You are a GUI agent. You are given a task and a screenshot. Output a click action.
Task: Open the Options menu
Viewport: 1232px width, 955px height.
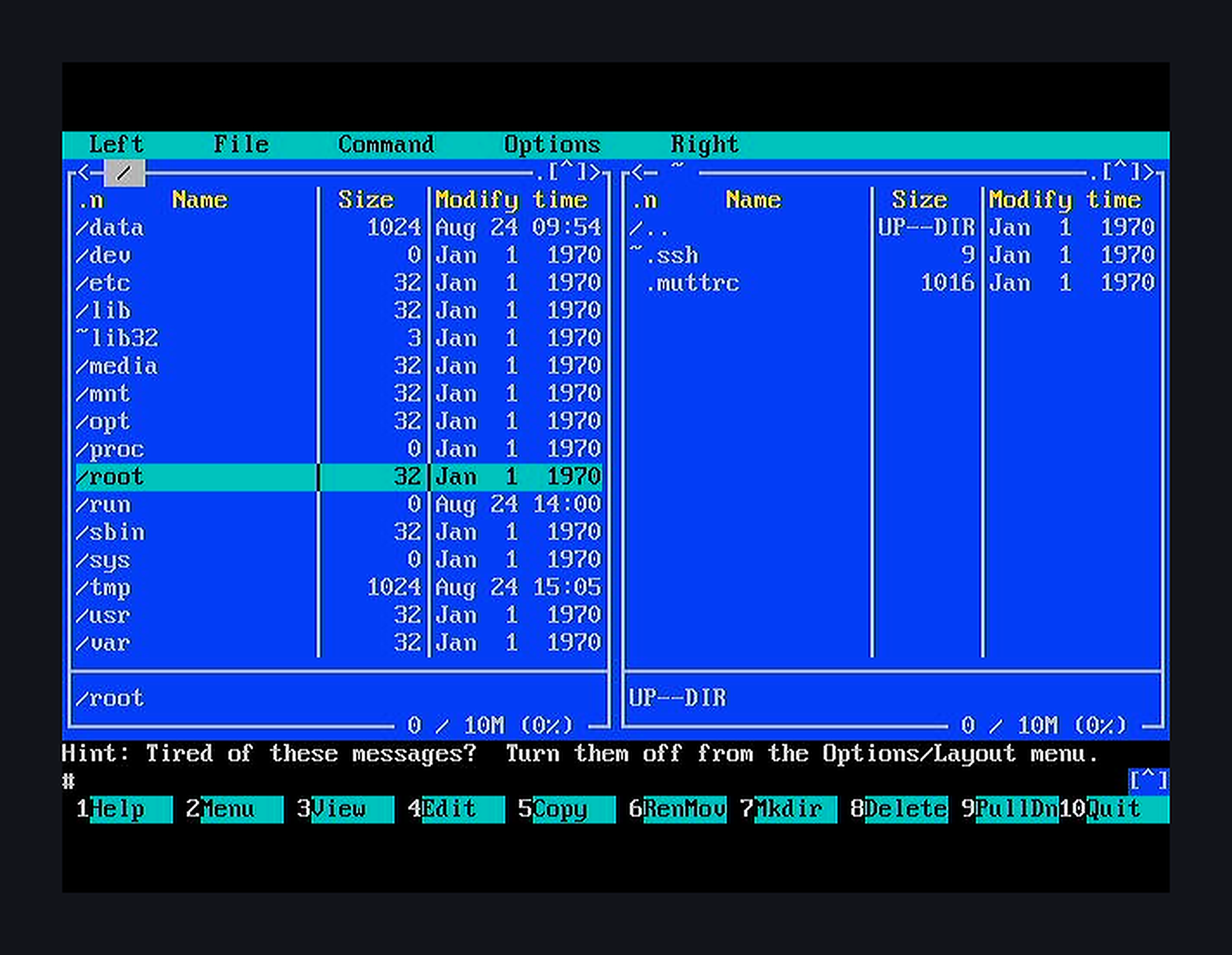(x=553, y=145)
